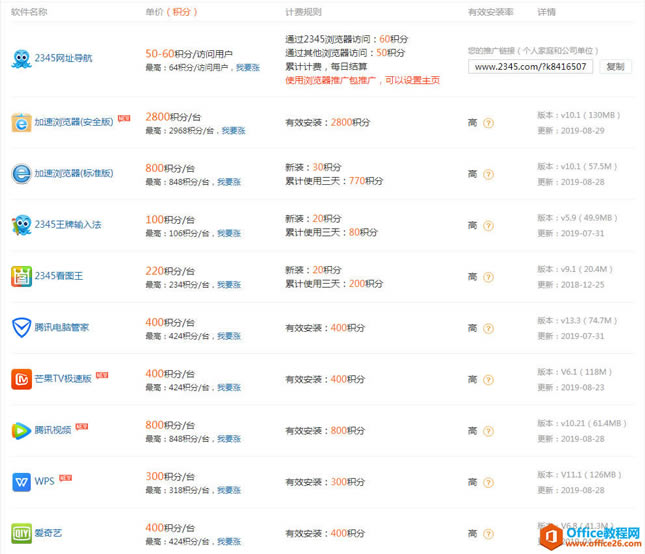Click help icon in WPS row
The height and width of the screenshot is (554, 645).
click(x=488, y=483)
